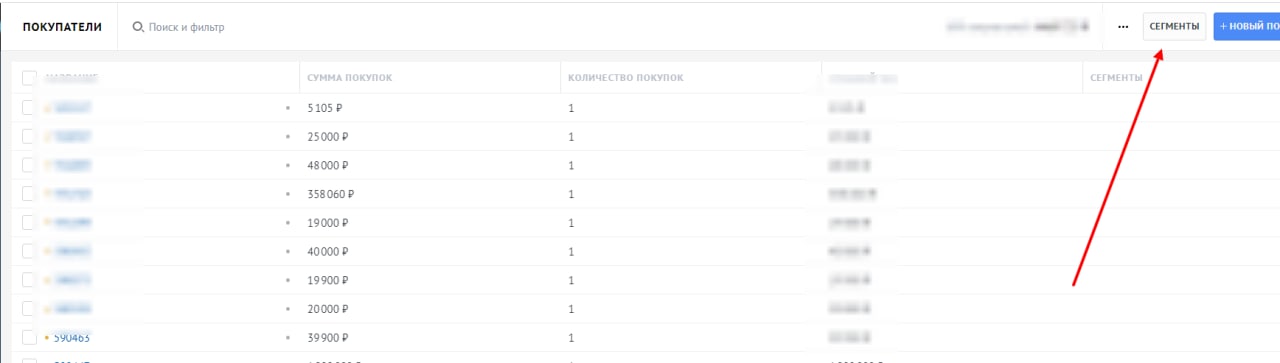Open customer link 590463
This screenshot has height=363, width=1280.
click(x=72, y=338)
